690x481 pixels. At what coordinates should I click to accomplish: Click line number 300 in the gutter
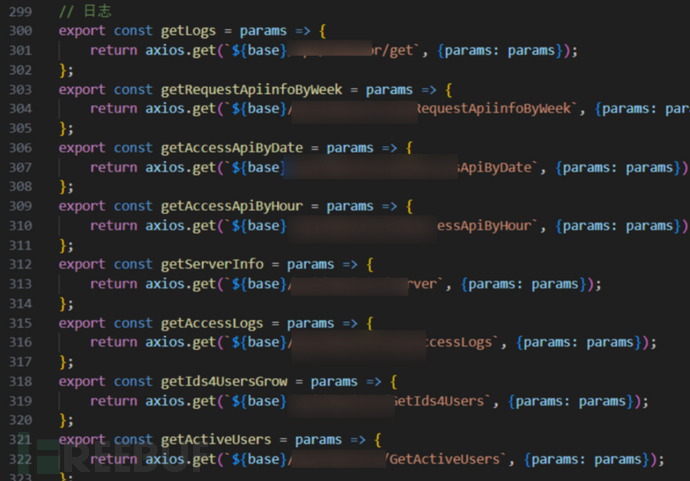(x=20, y=31)
